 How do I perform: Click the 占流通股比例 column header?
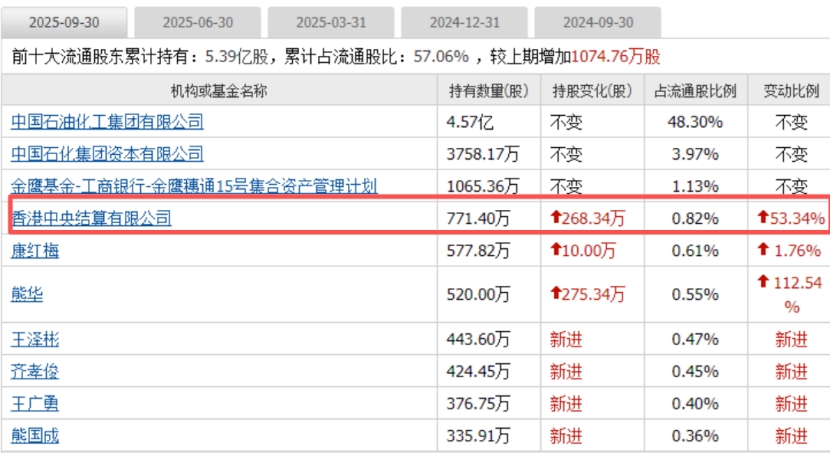(x=695, y=91)
